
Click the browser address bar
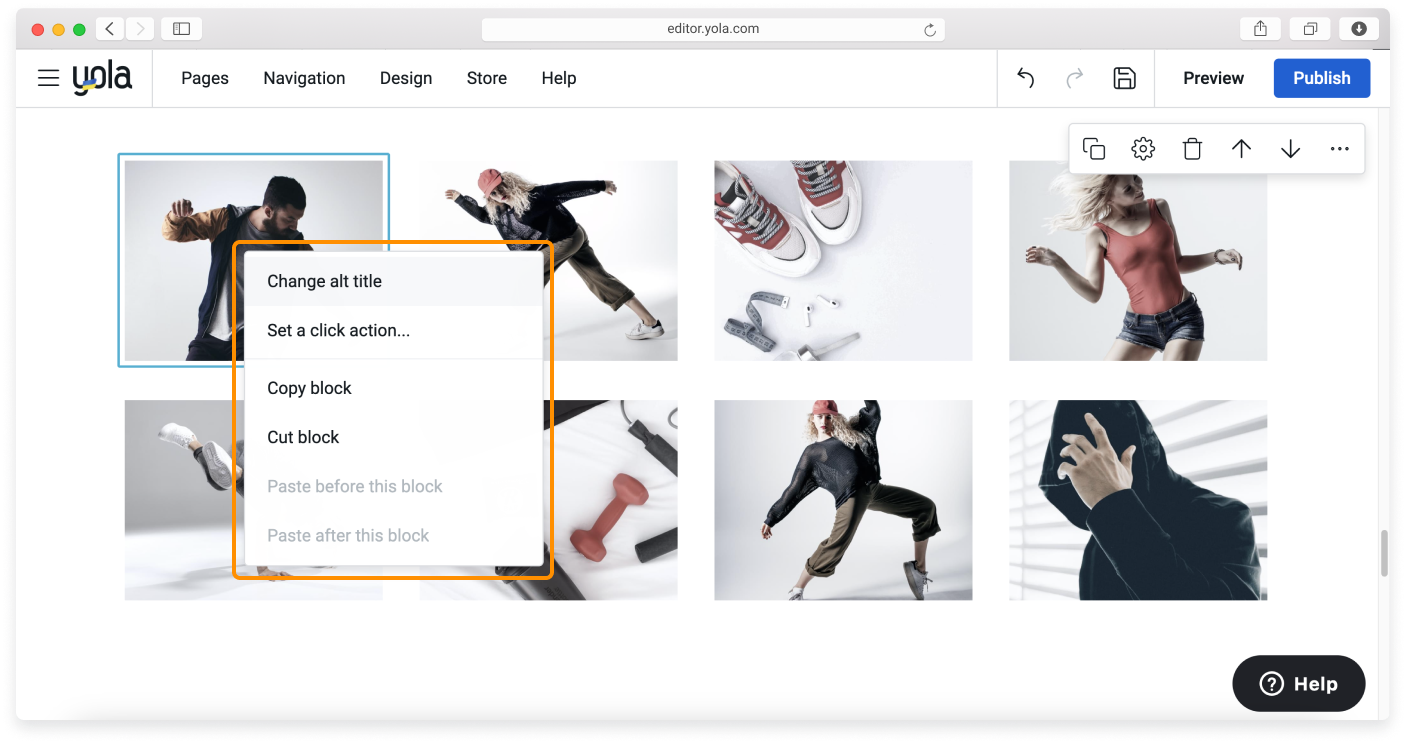pyautogui.click(x=713, y=28)
